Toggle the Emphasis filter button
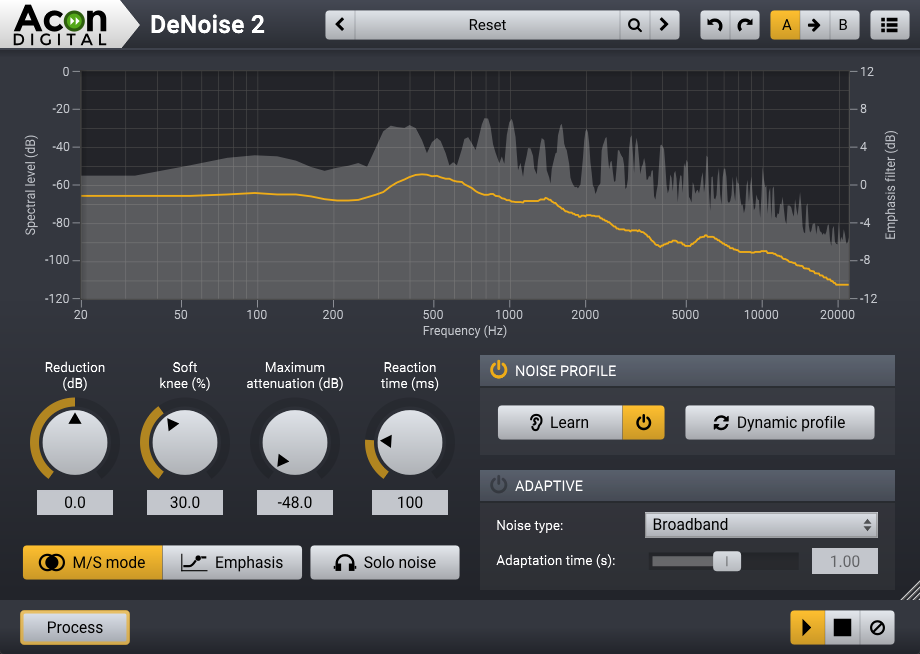This screenshot has width=920, height=654. tap(232, 562)
